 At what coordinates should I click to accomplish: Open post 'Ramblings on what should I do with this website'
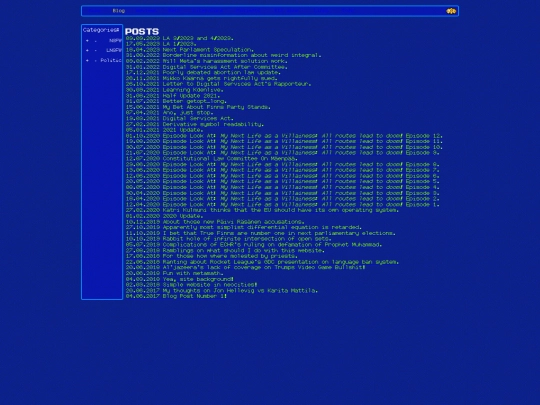[243, 250]
